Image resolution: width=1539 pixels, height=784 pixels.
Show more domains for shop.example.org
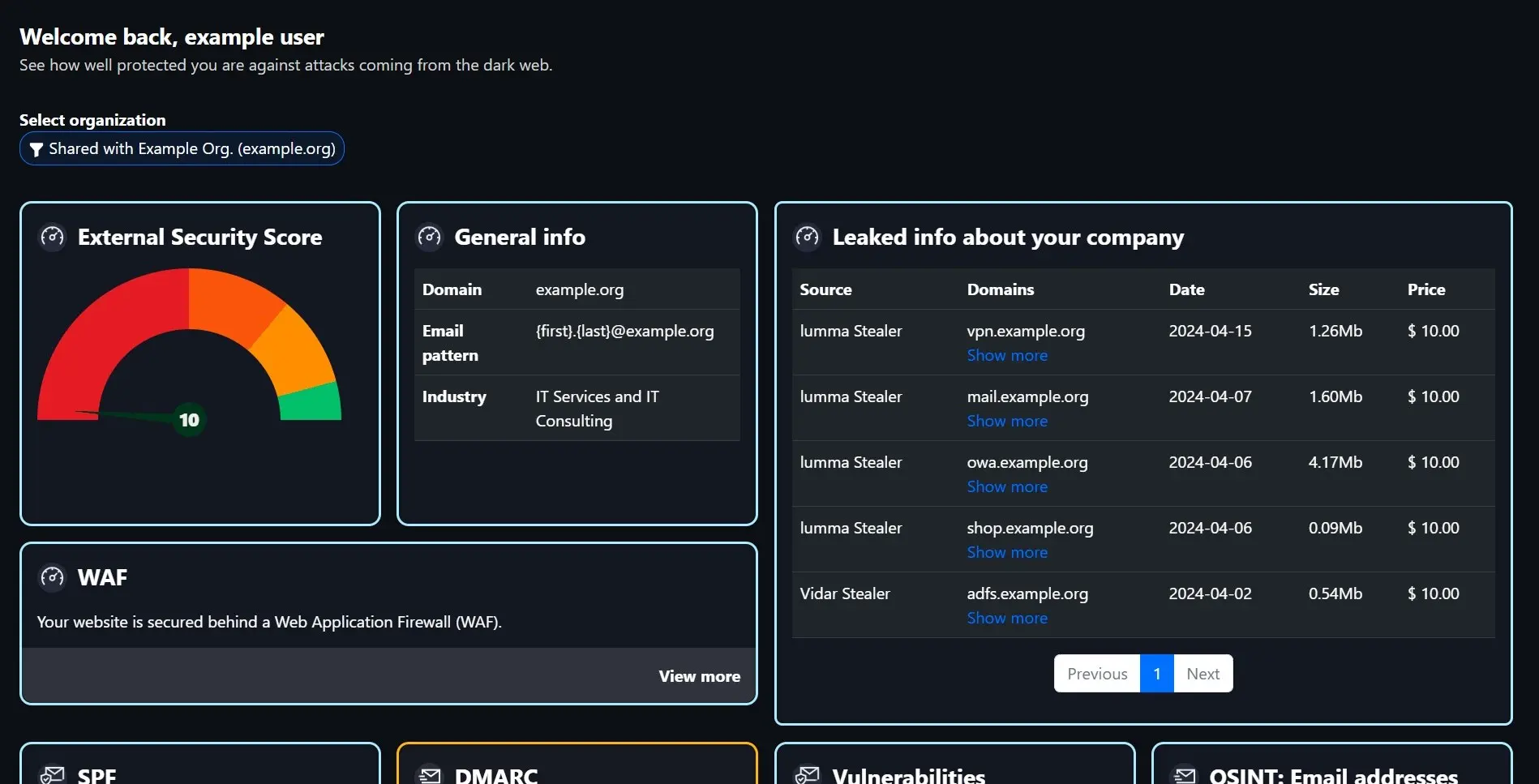(1006, 552)
